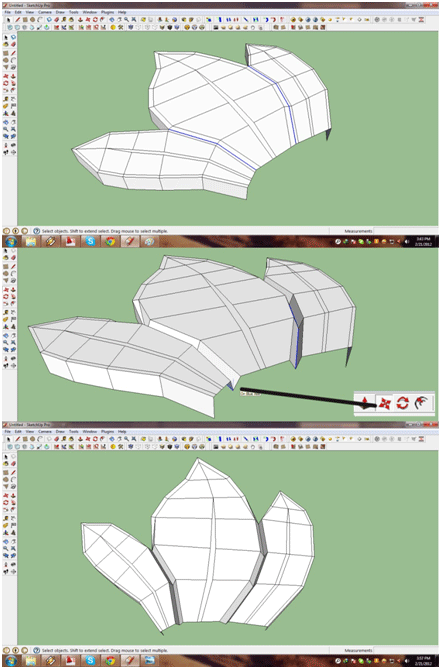Image resolution: width=441 pixels, height=669 pixels.
Task: Choose the Eraser in upper window's side palette
Action: (13, 44)
